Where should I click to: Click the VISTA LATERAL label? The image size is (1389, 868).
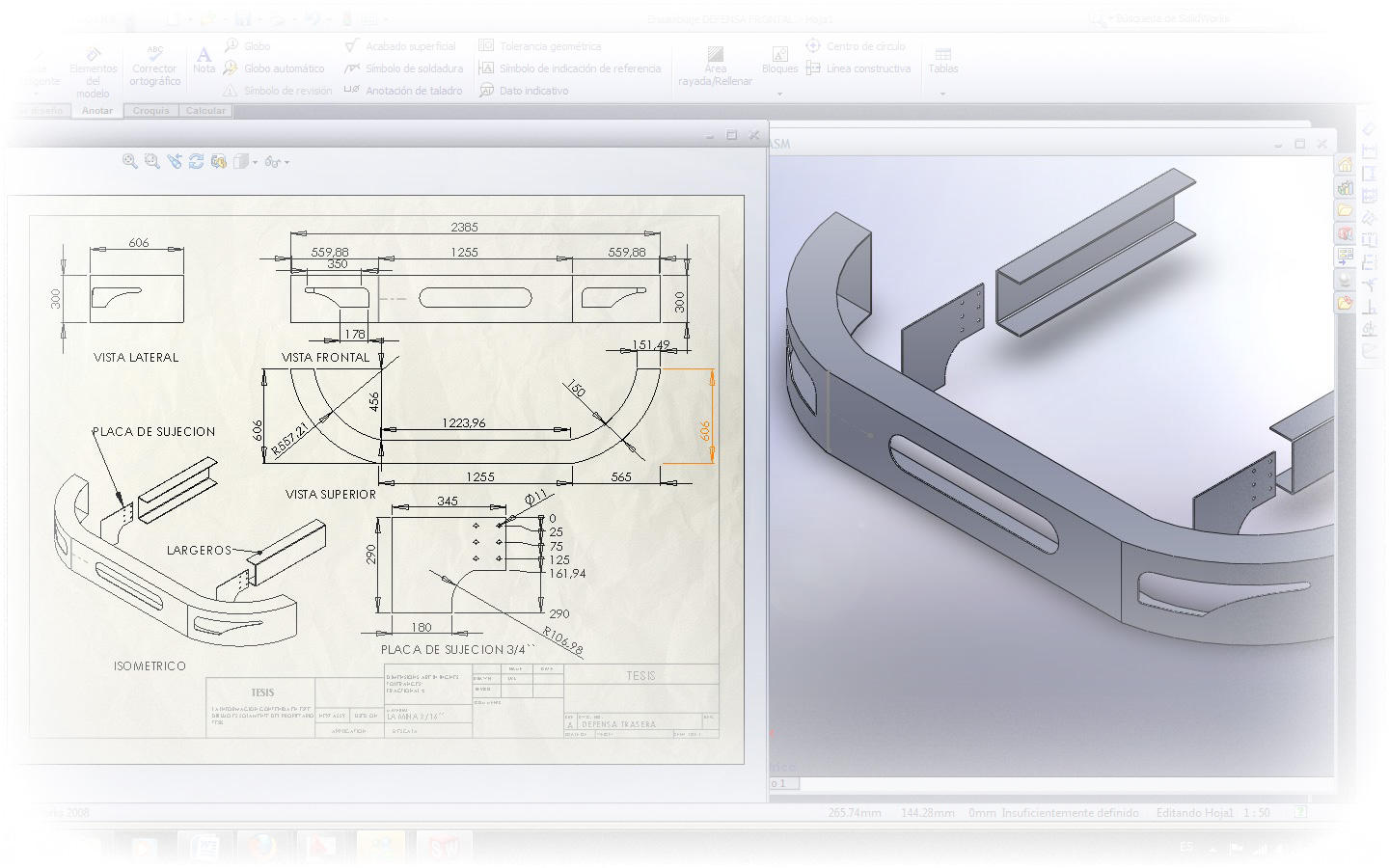pyautogui.click(x=136, y=358)
